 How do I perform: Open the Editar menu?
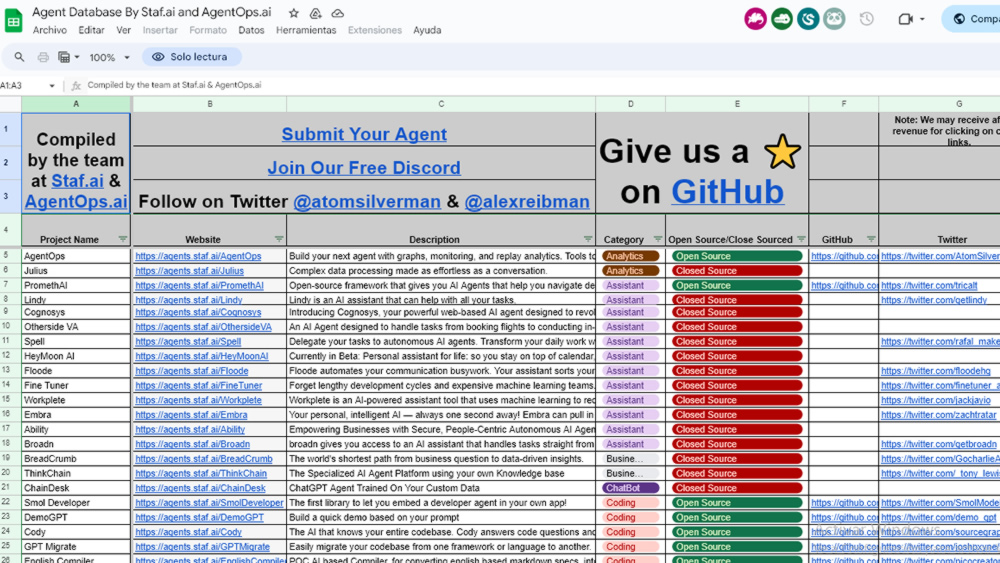[91, 30]
